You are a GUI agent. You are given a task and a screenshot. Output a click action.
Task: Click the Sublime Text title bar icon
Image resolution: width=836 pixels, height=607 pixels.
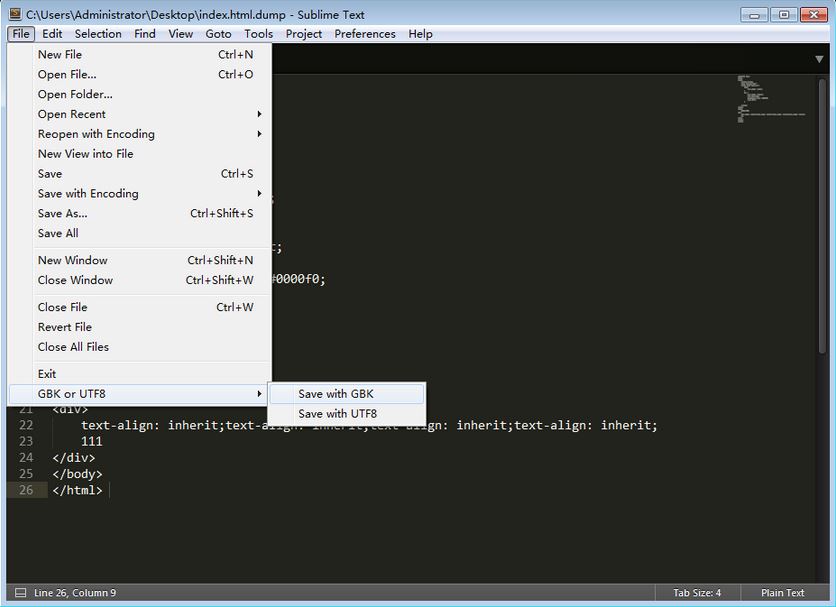click(x=15, y=14)
